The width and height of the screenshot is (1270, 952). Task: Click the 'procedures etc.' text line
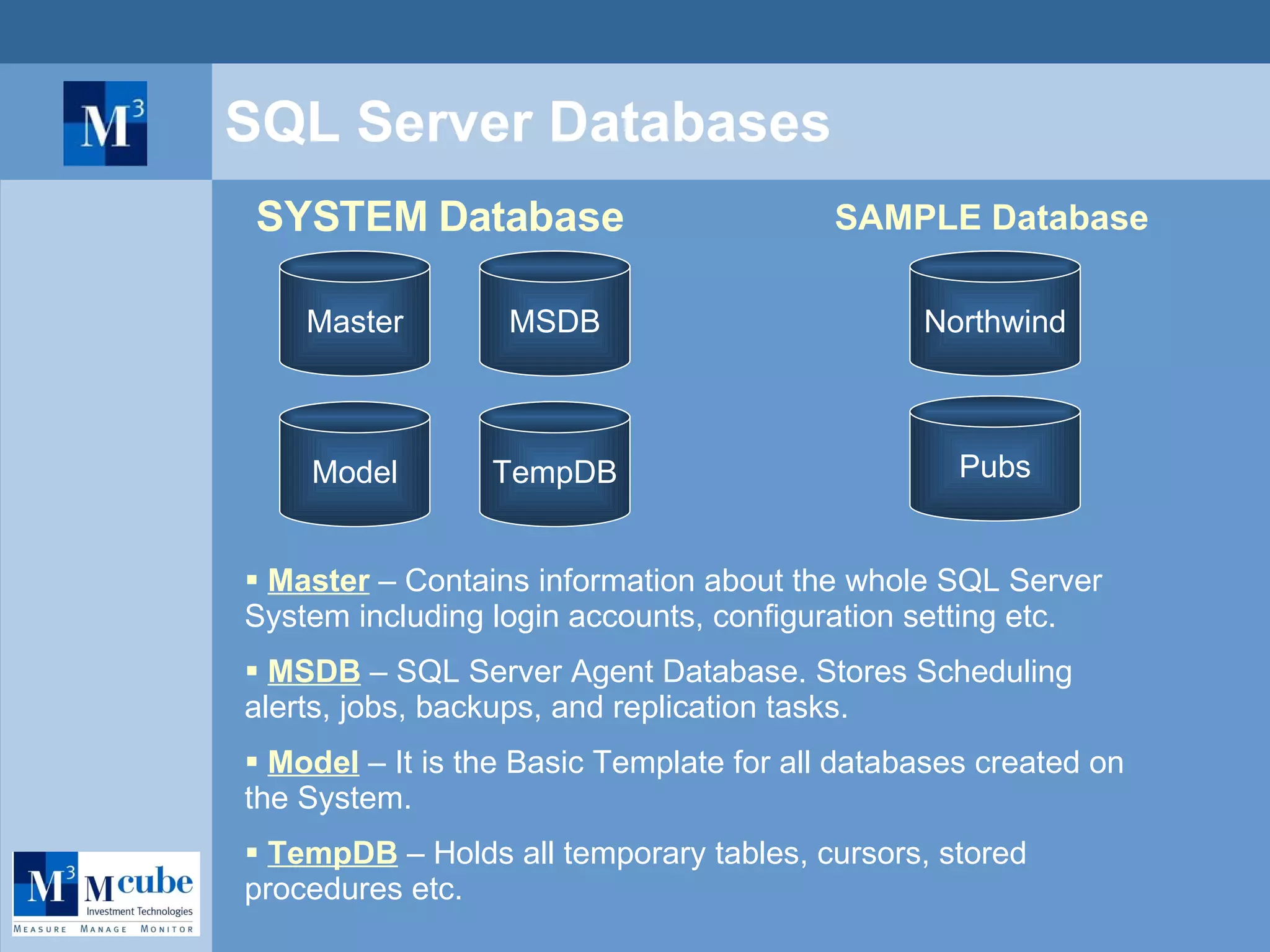[x=353, y=889]
